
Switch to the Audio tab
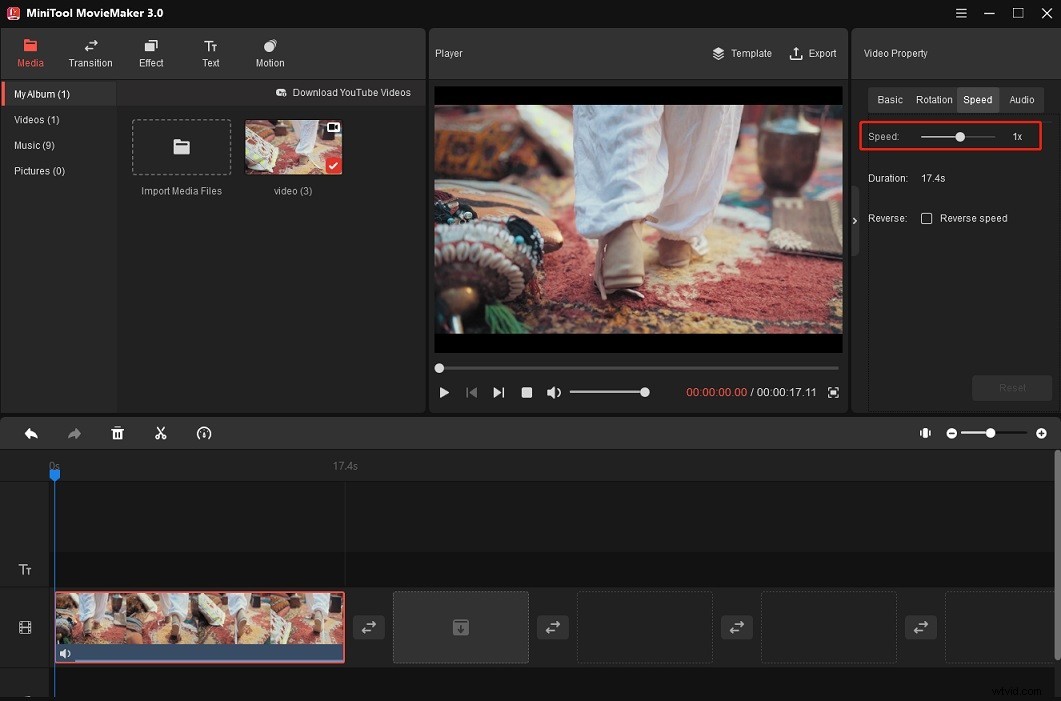click(x=1022, y=100)
